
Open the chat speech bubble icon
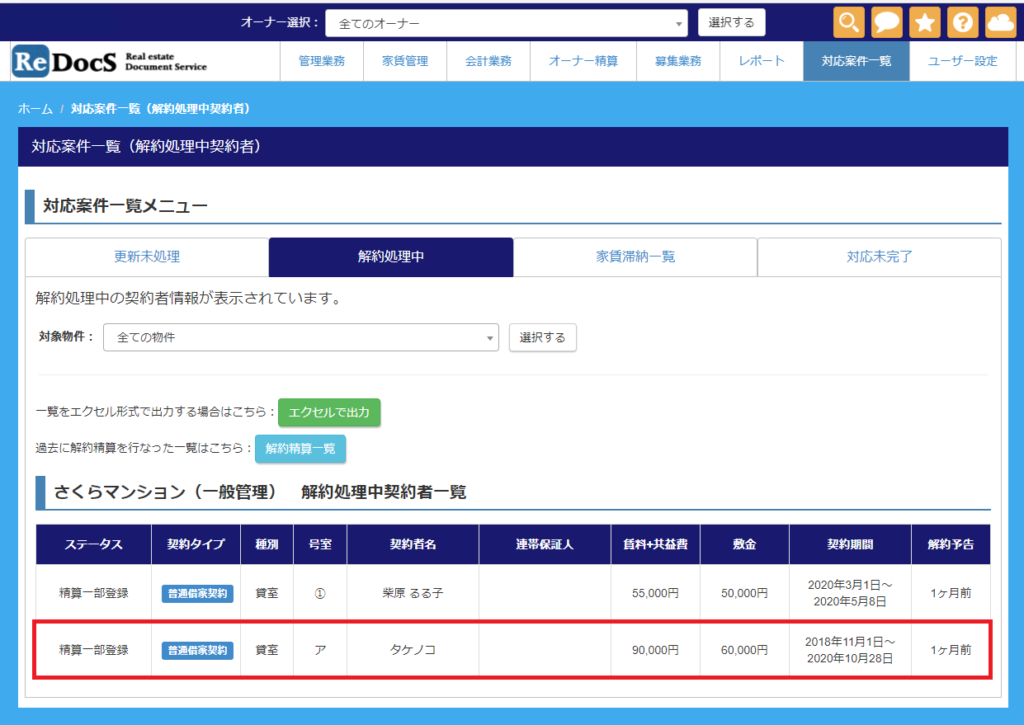[887, 22]
